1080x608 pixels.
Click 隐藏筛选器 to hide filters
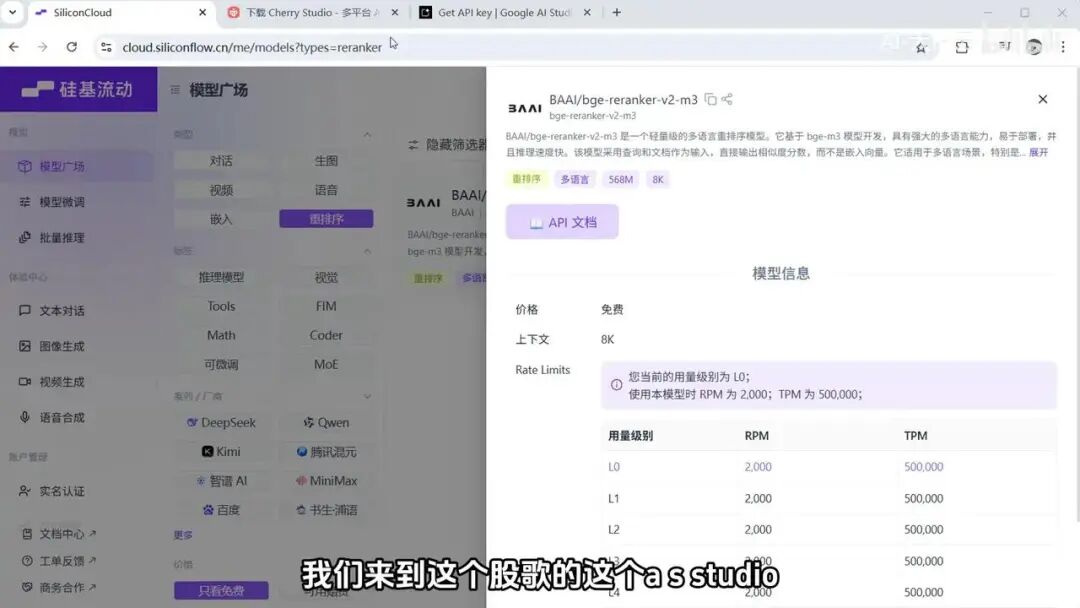point(447,145)
